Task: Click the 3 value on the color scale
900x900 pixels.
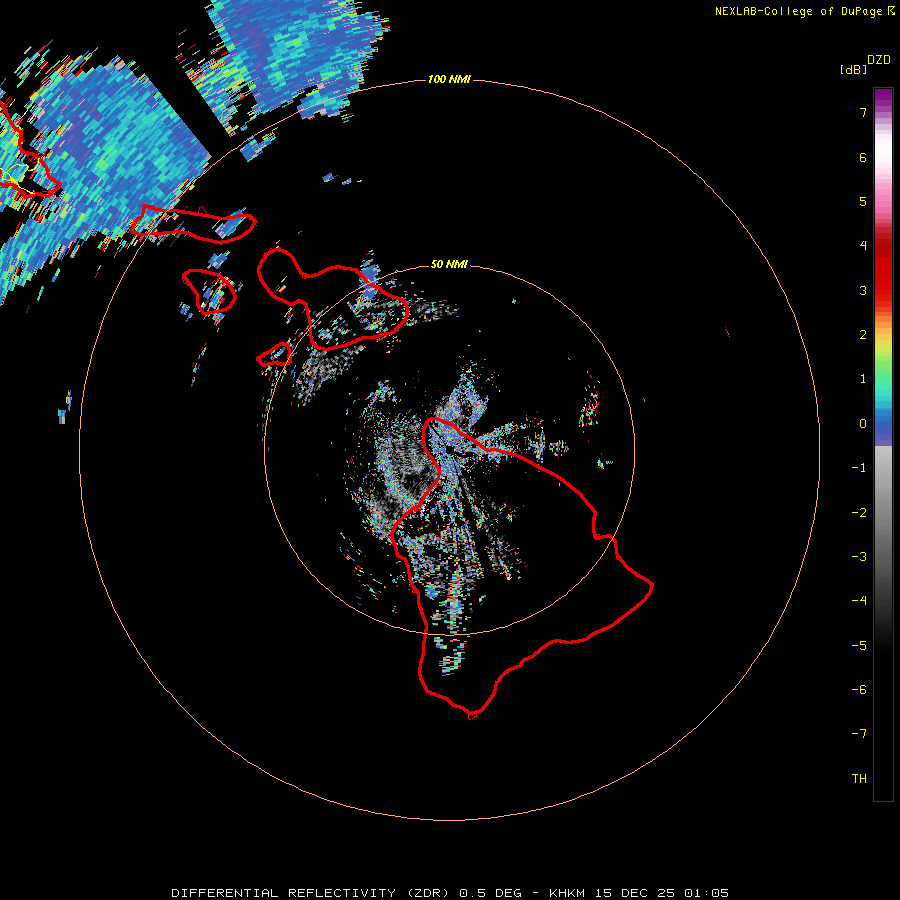Action: [863, 290]
